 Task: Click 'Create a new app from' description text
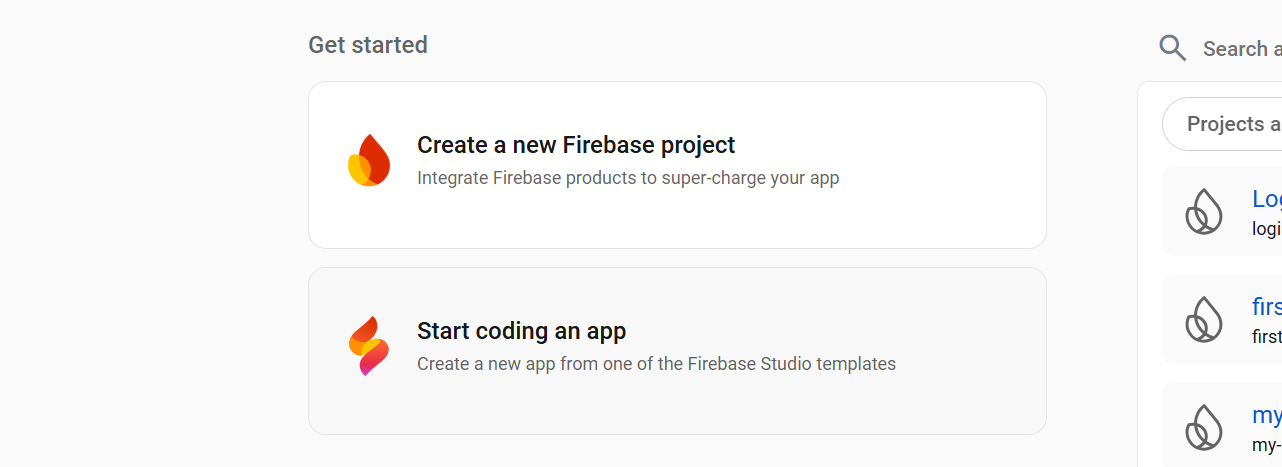pos(655,364)
